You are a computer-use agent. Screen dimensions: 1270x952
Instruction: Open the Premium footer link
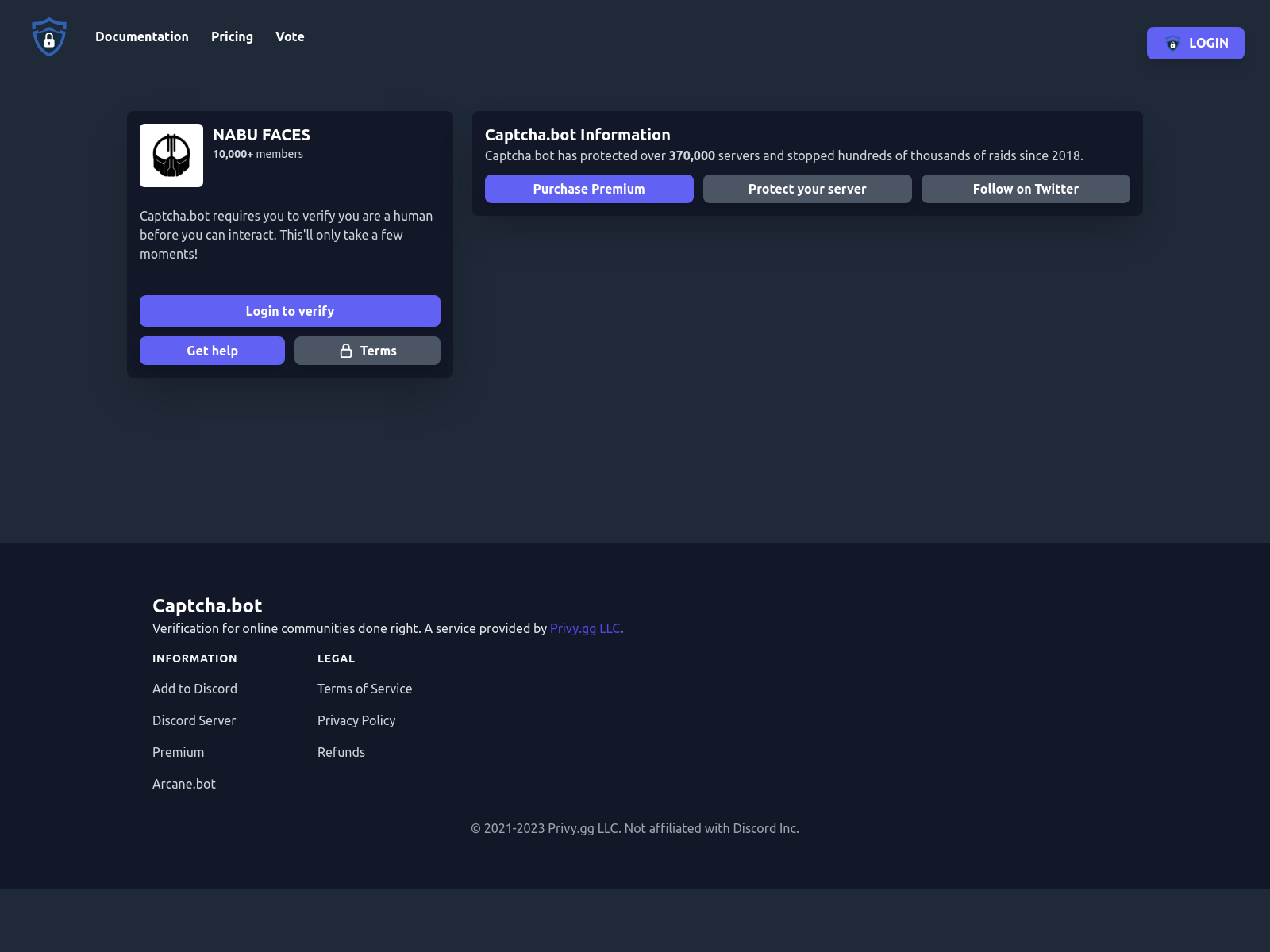178,752
